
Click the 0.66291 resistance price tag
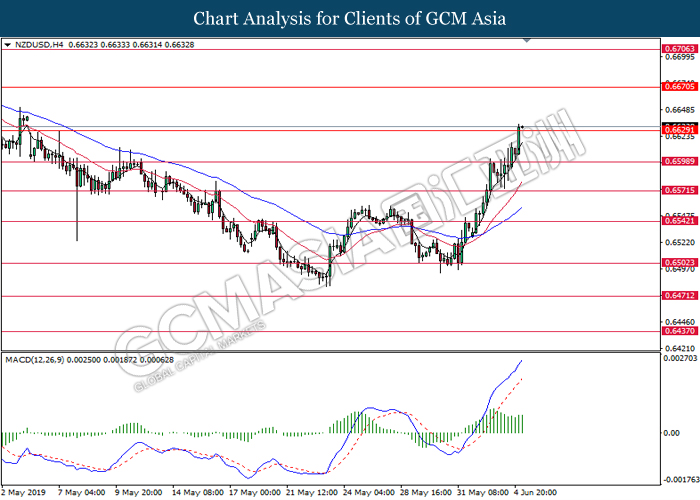(x=677, y=130)
